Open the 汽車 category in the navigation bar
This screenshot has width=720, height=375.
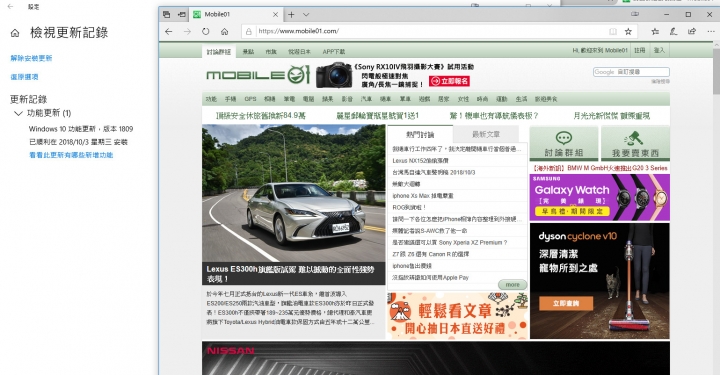366,99
